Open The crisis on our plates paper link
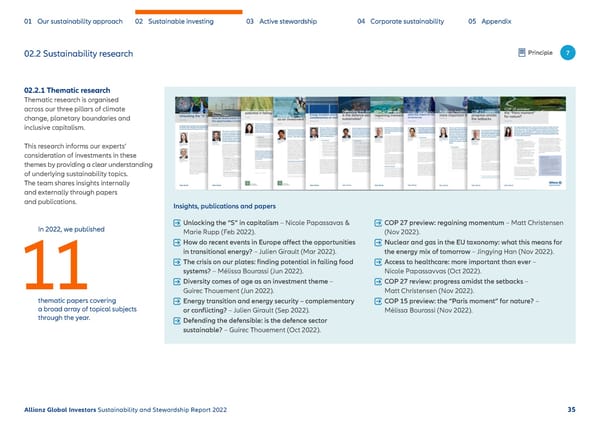The image size is (600, 424). [268, 266]
